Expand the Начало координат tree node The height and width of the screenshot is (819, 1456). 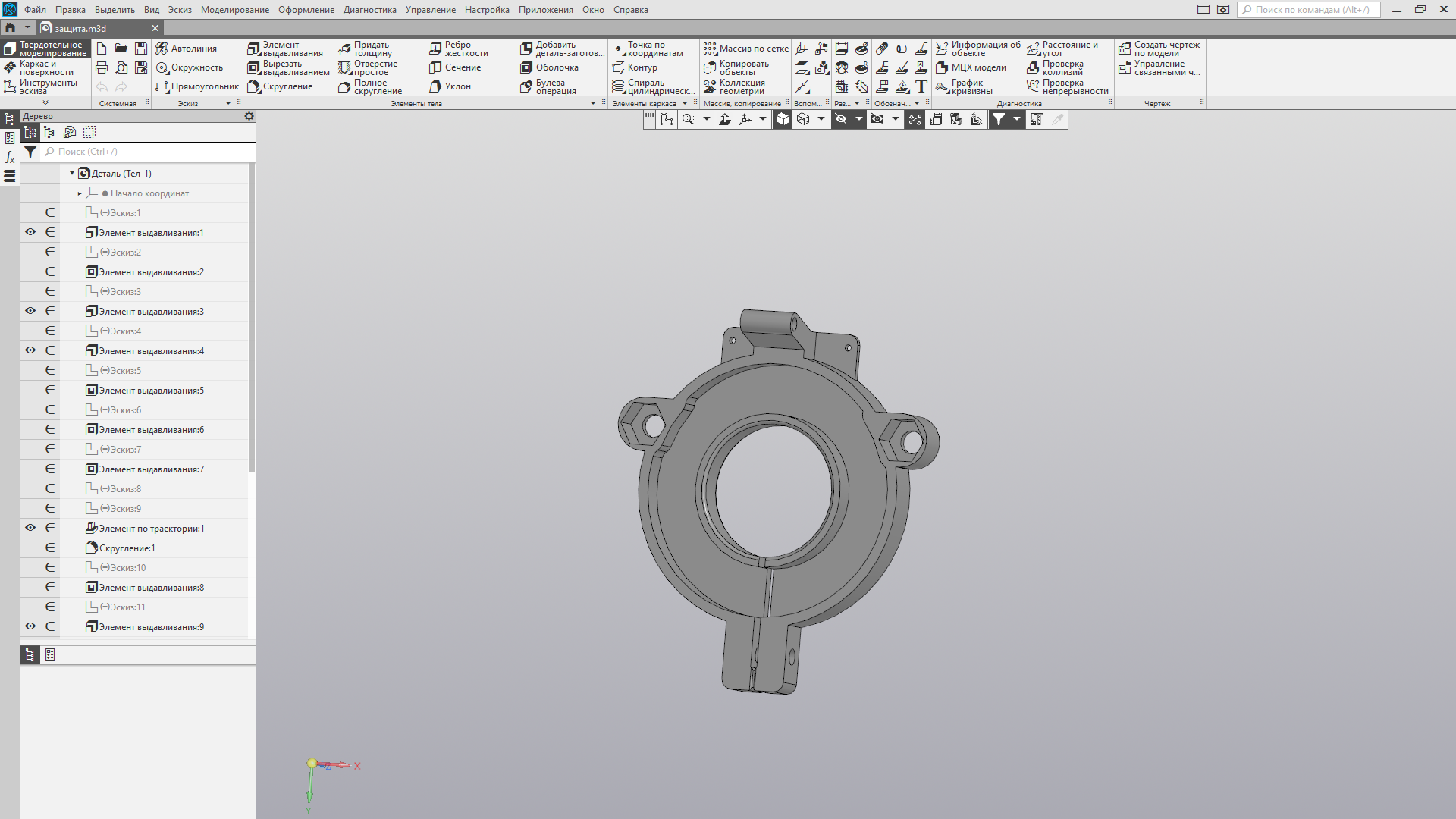point(80,193)
